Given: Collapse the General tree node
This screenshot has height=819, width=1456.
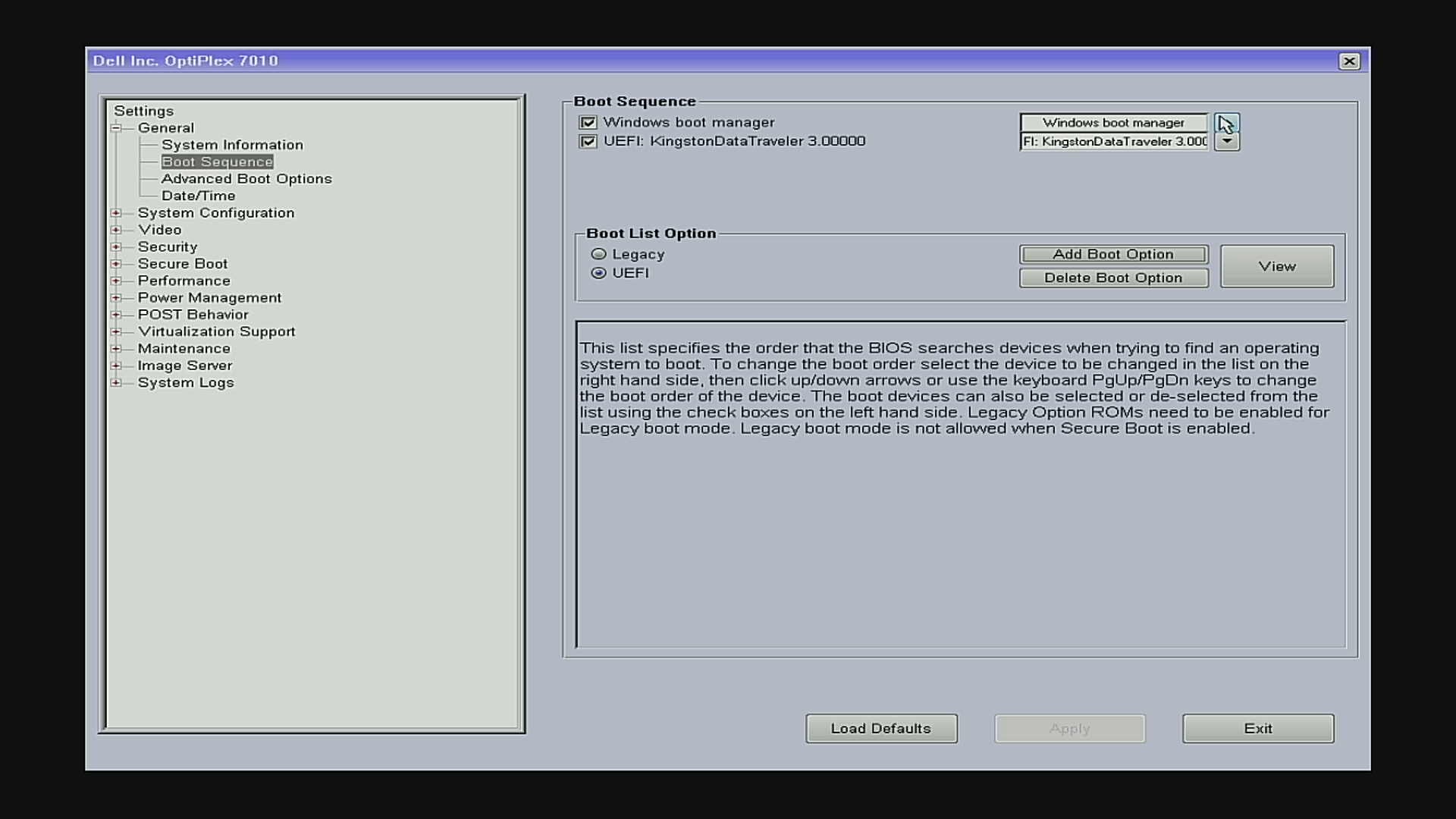Looking at the screenshot, I should (x=116, y=128).
